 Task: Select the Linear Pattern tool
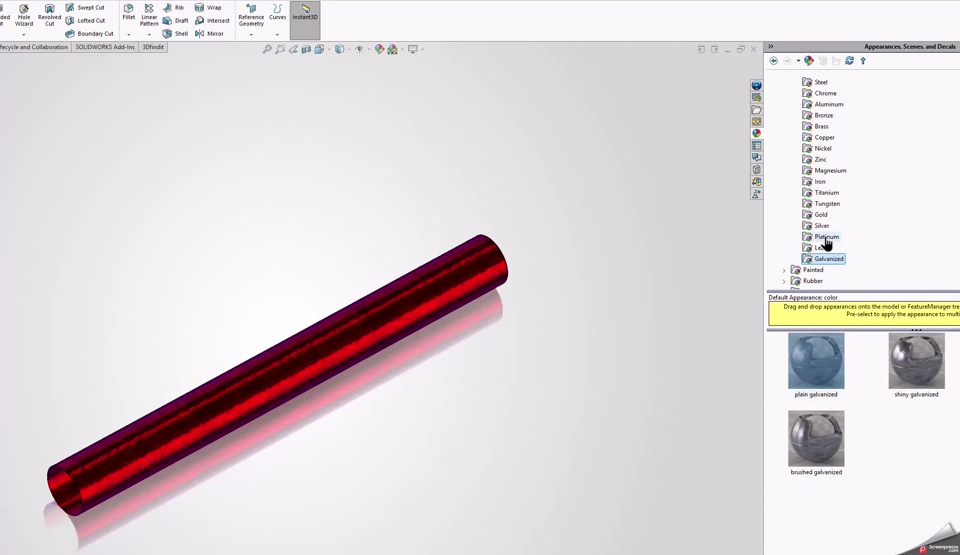click(x=149, y=15)
